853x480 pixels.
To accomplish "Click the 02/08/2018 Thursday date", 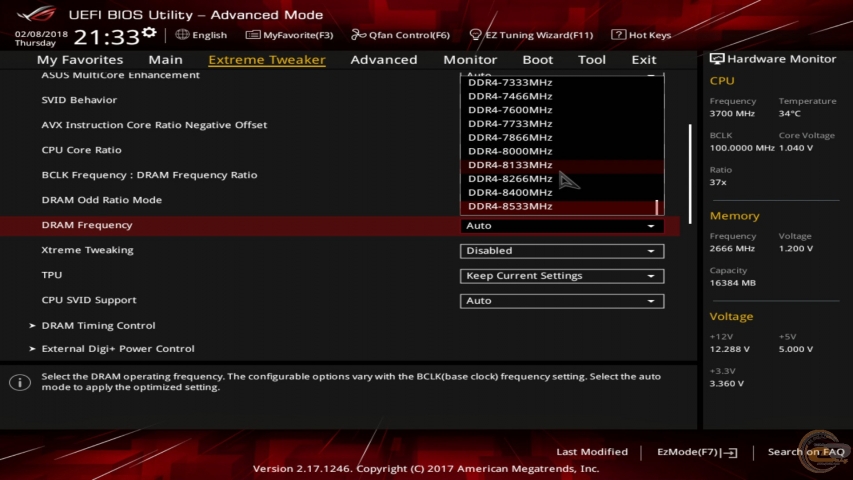I will click(41, 38).
